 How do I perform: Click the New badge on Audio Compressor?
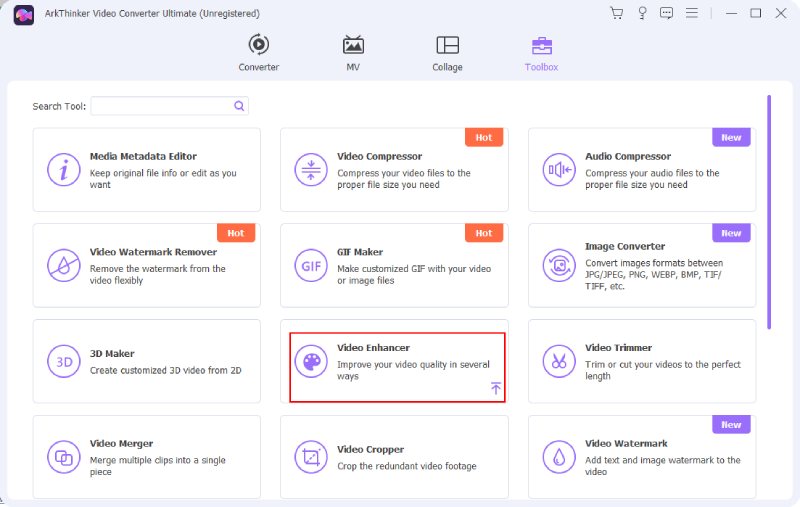pyautogui.click(x=731, y=137)
